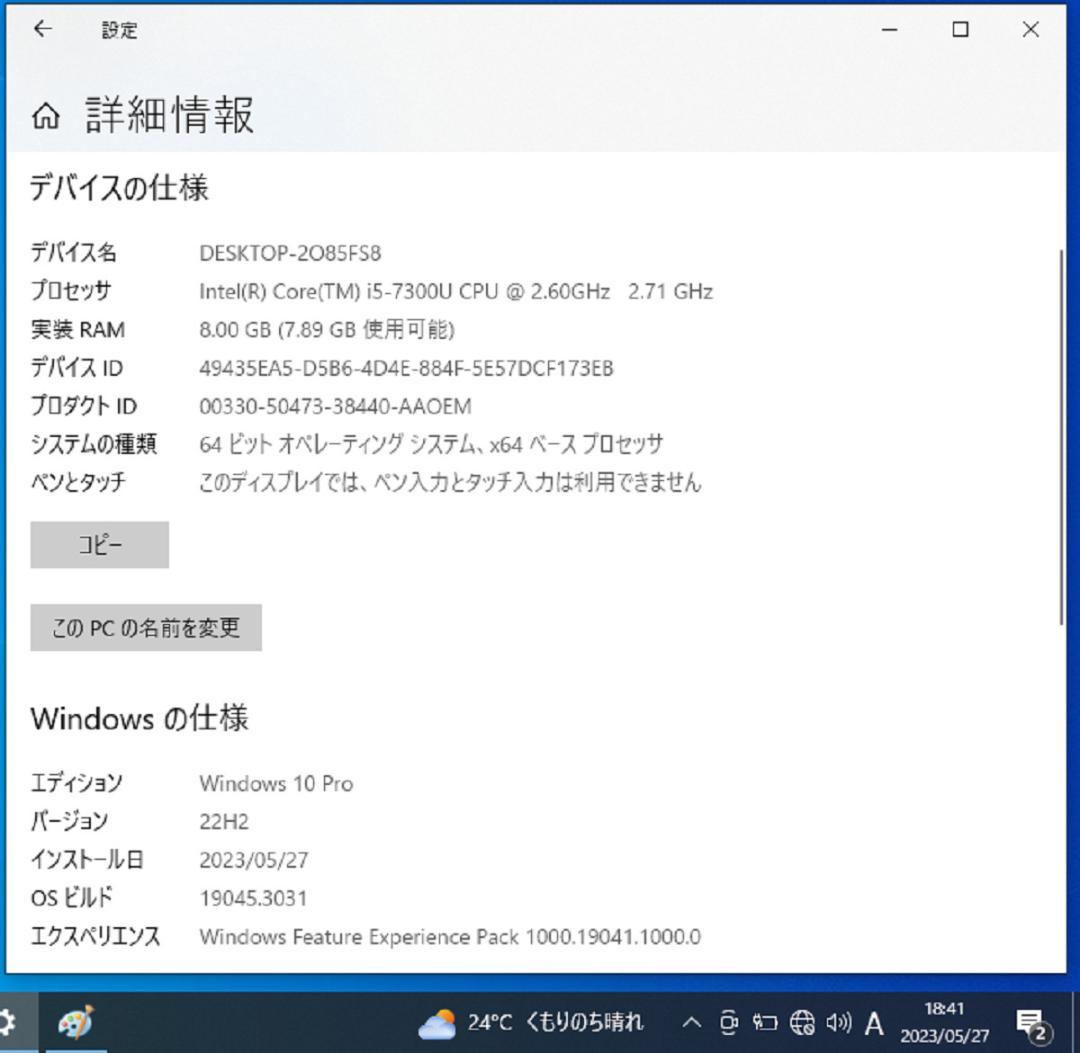Click the battery status tray icon

(x=765, y=1023)
